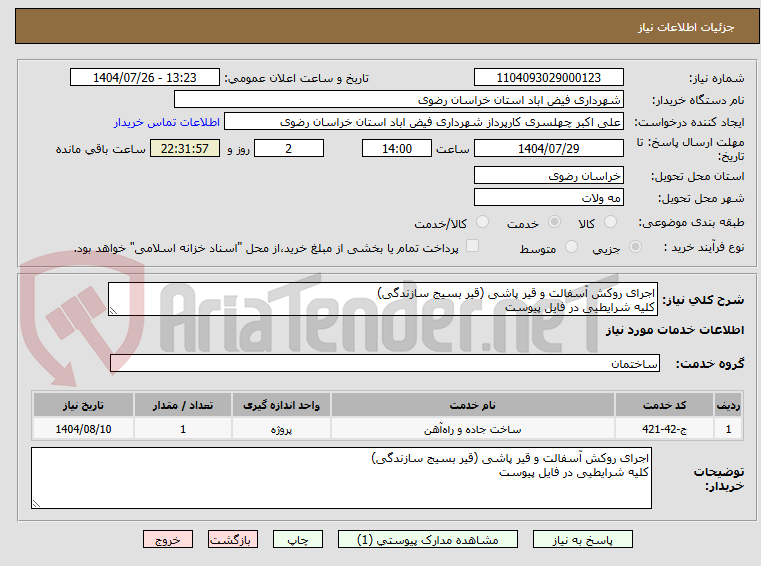This screenshot has height=566, width=761.
Task: Click the announcement date field 1404/07/26 - 13:23
Action: tap(145, 77)
